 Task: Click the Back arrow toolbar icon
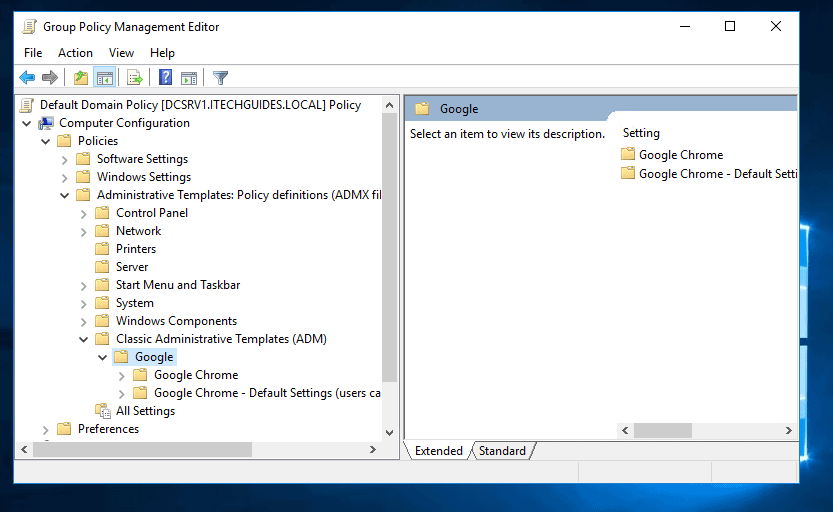click(27, 78)
